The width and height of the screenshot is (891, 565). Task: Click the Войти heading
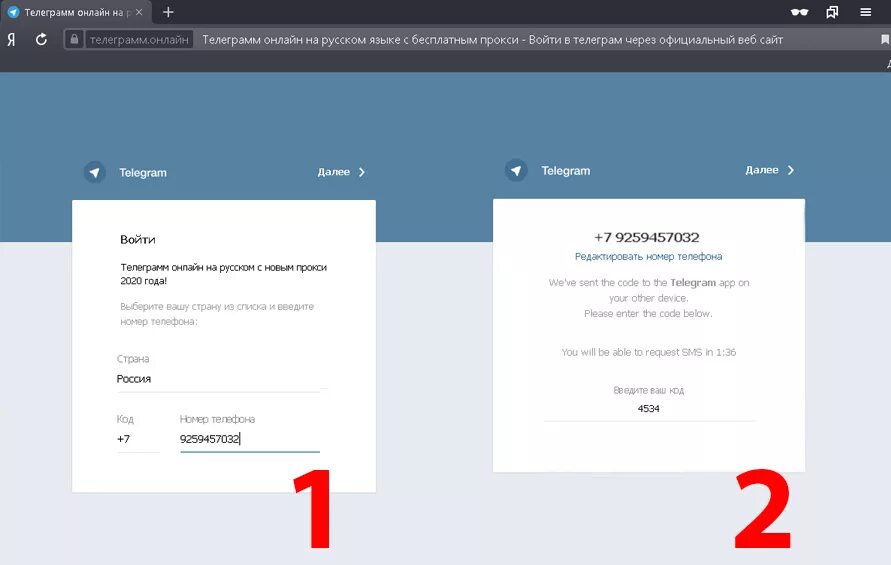[138, 239]
